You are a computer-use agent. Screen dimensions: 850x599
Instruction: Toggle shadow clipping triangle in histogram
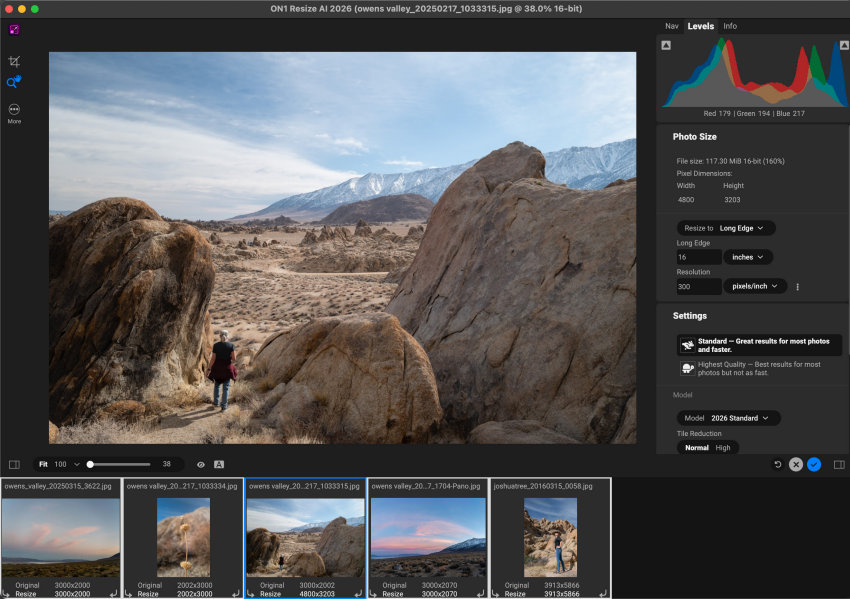point(666,46)
